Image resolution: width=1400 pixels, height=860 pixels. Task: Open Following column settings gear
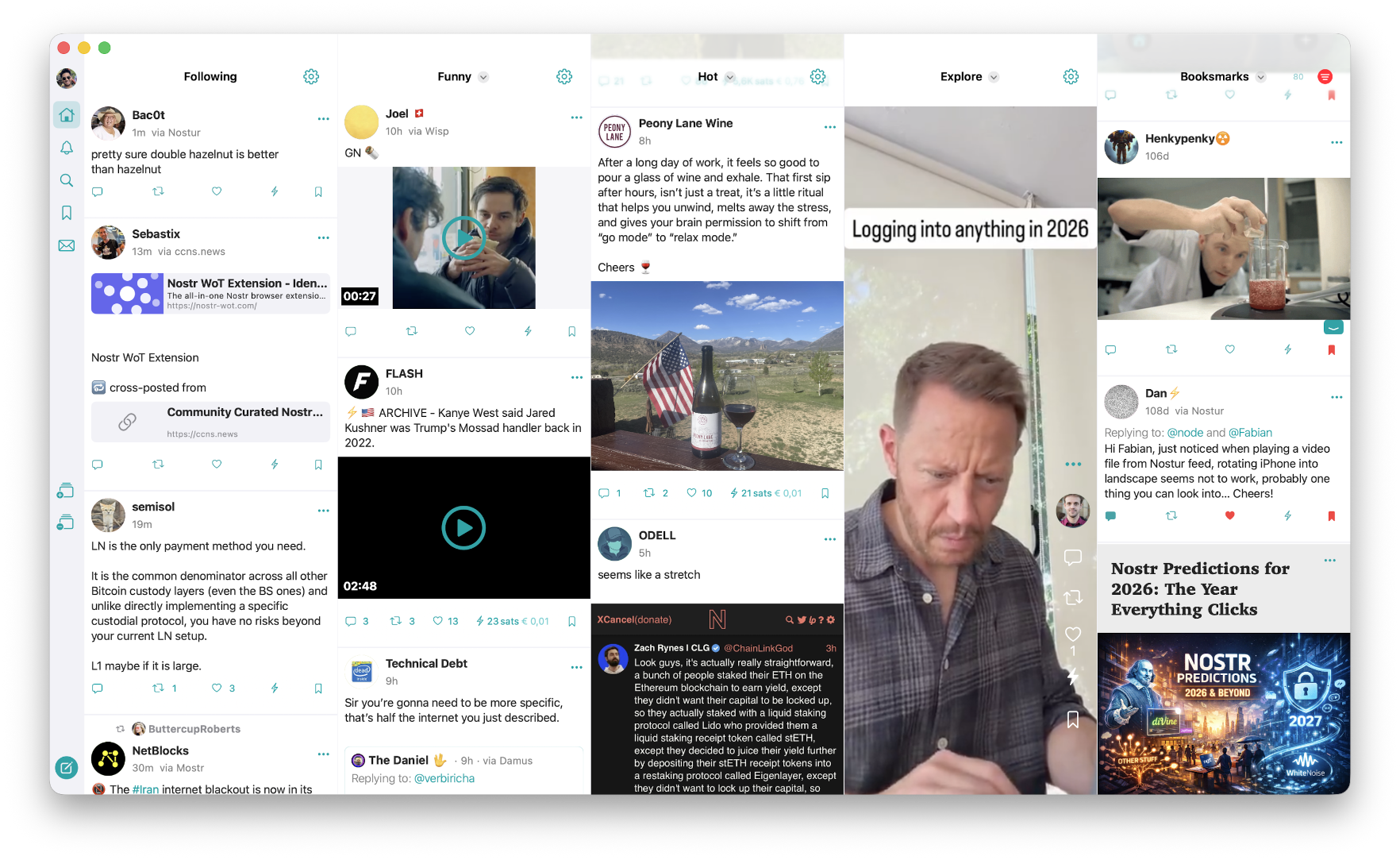(x=311, y=76)
